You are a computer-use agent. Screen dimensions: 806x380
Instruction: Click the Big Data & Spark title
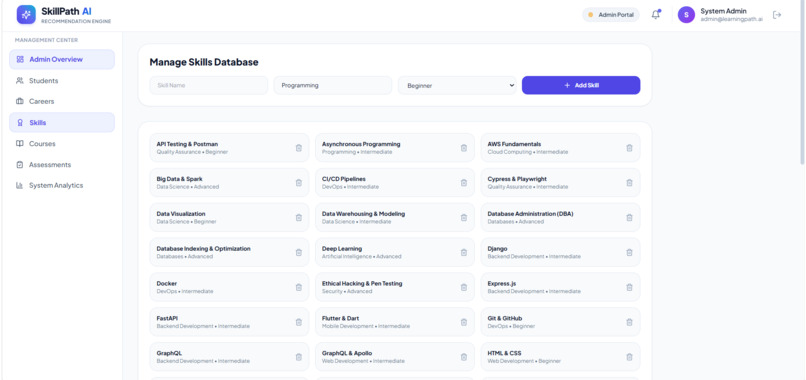179,179
